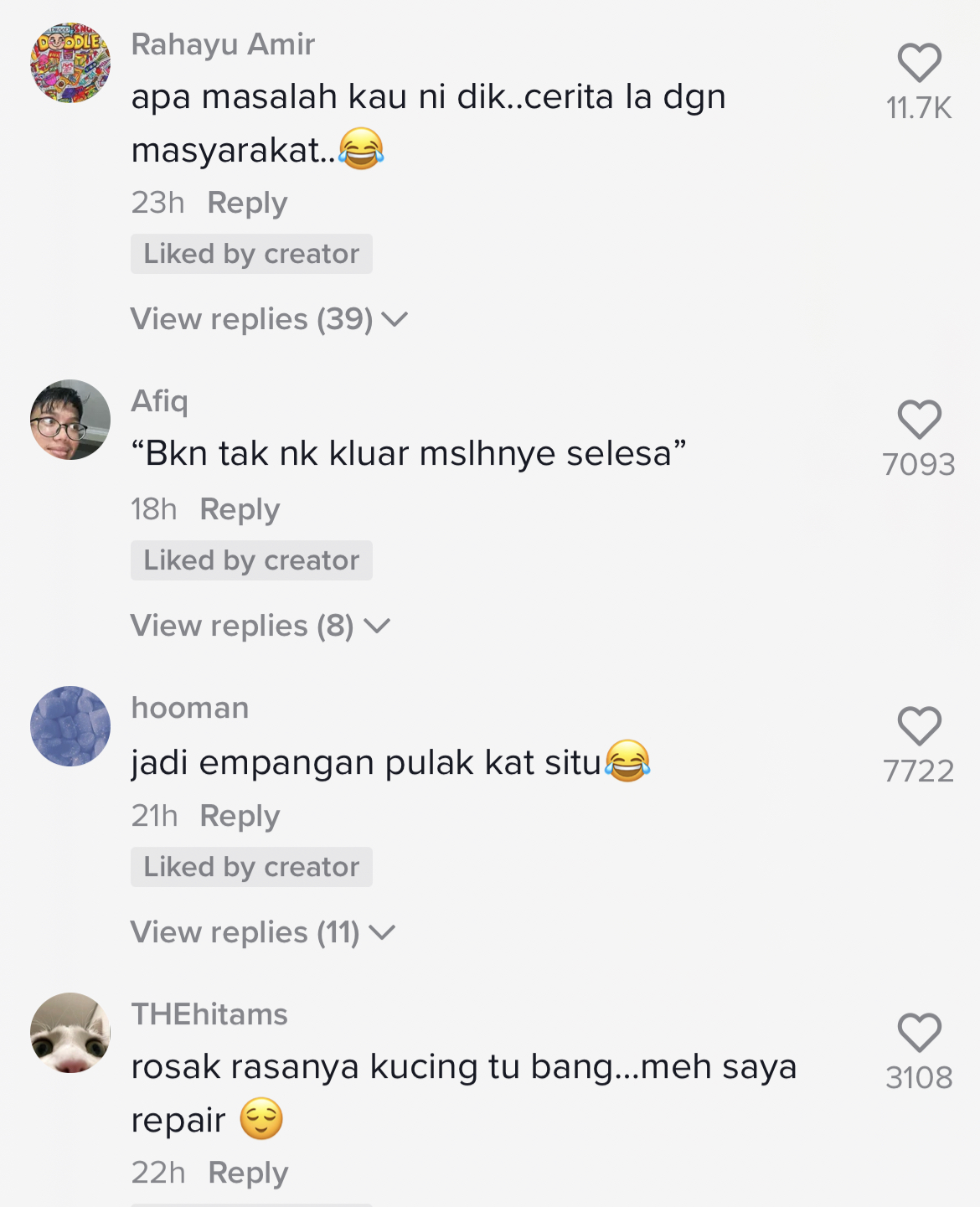This screenshot has width=980, height=1207.
Task: Tap hooman's blue profile avatar
Action: pyautogui.click(x=70, y=726)
